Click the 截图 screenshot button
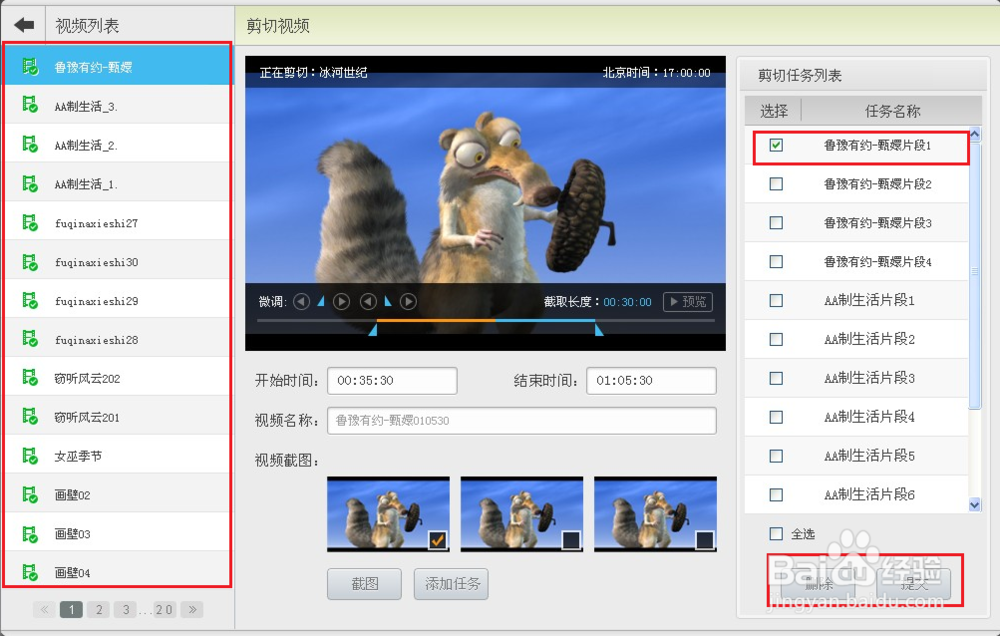 coord(364,583)
